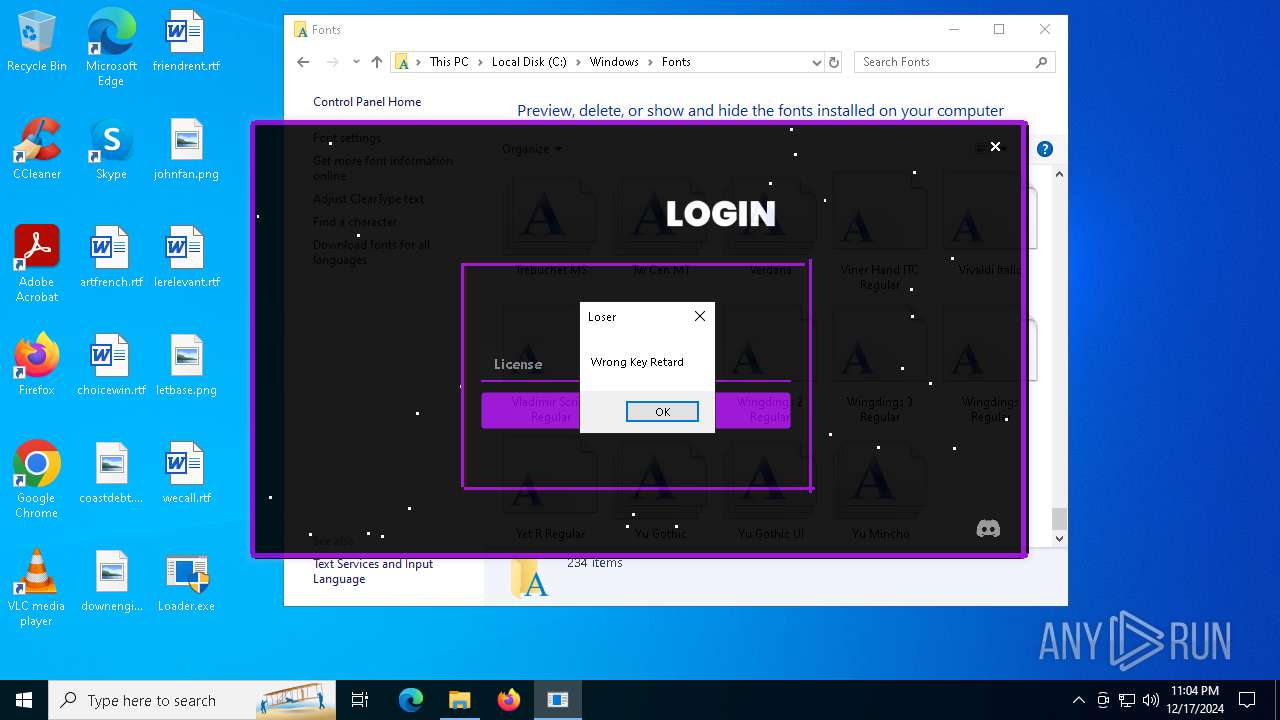The height and width of the screenshot is (720, 1280).
Task: Go back in Fonts window
Action: (x=303, y=62)
